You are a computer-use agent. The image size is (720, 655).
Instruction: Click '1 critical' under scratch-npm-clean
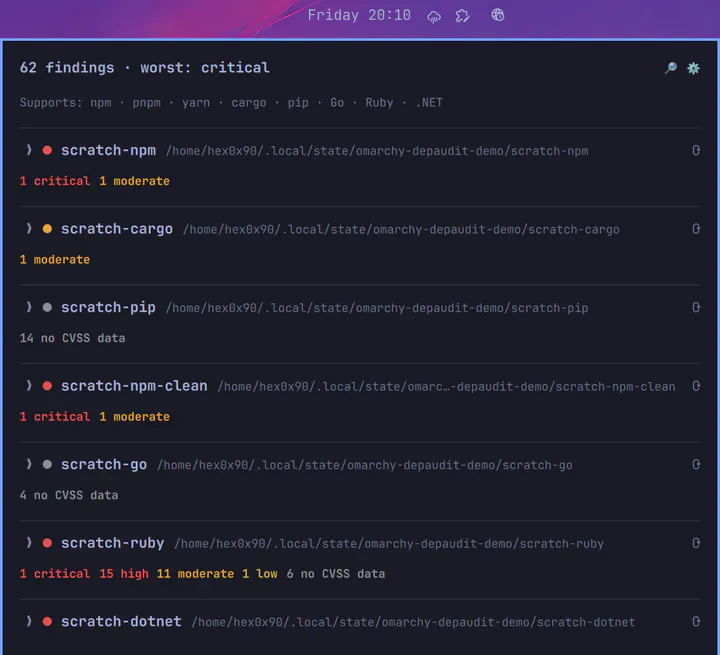pos(55,417)
